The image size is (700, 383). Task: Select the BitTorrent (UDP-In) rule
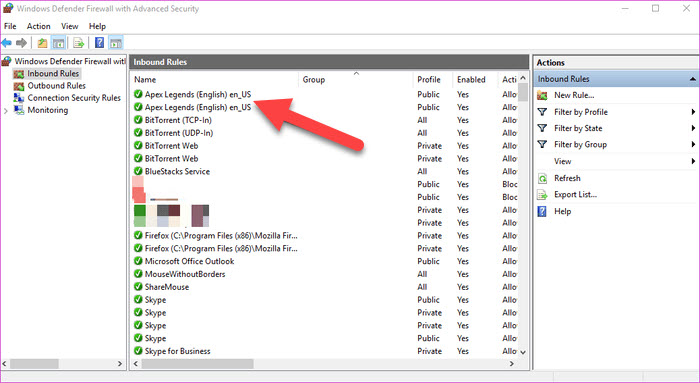pyautogui.click(x=179, y=133)
